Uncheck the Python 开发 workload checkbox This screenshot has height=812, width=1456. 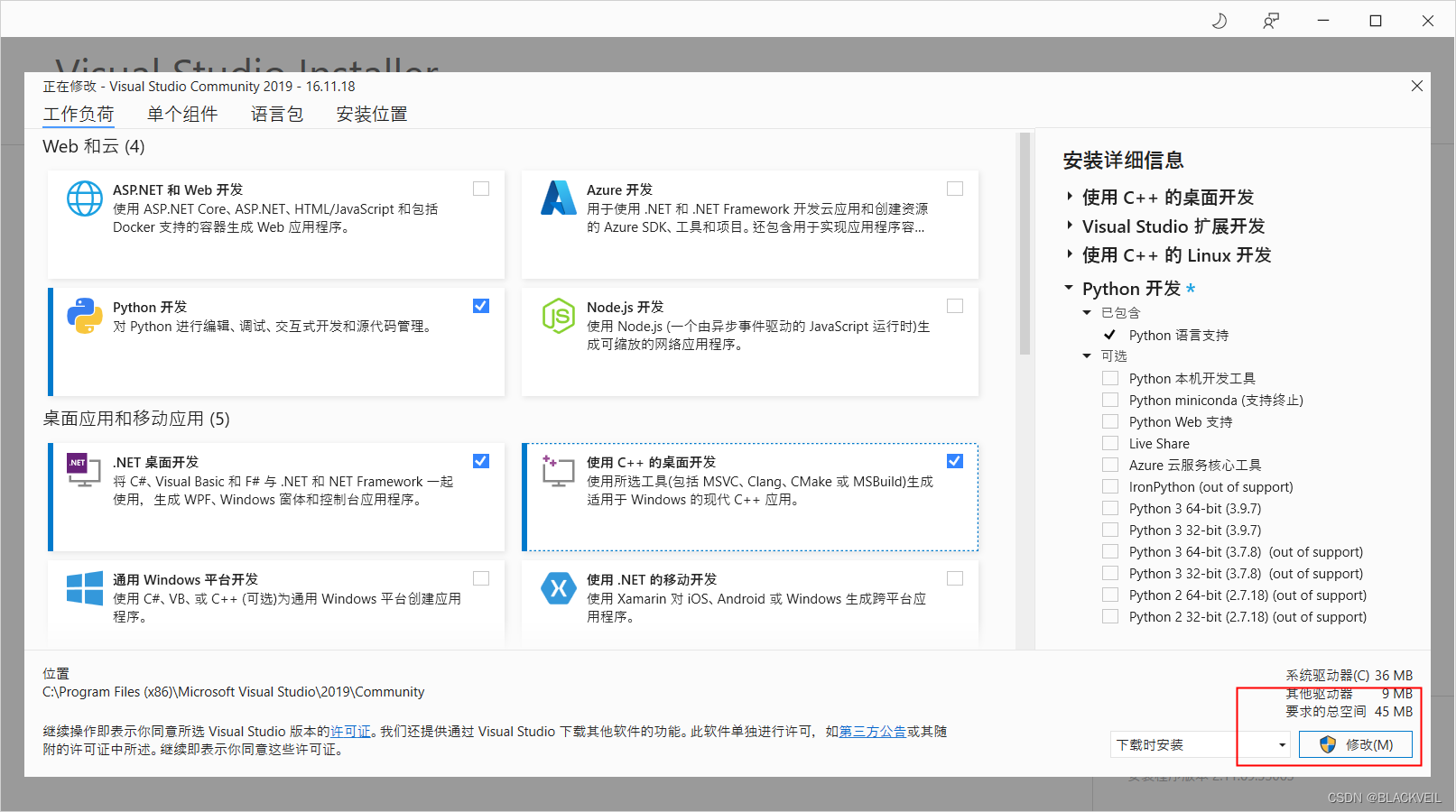pos(481,306)
